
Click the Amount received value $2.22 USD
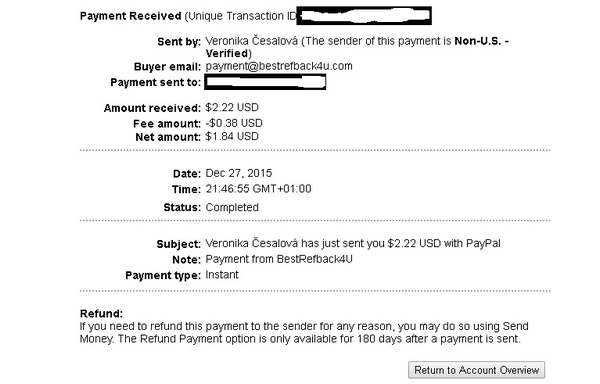click(x=232, y=107)
